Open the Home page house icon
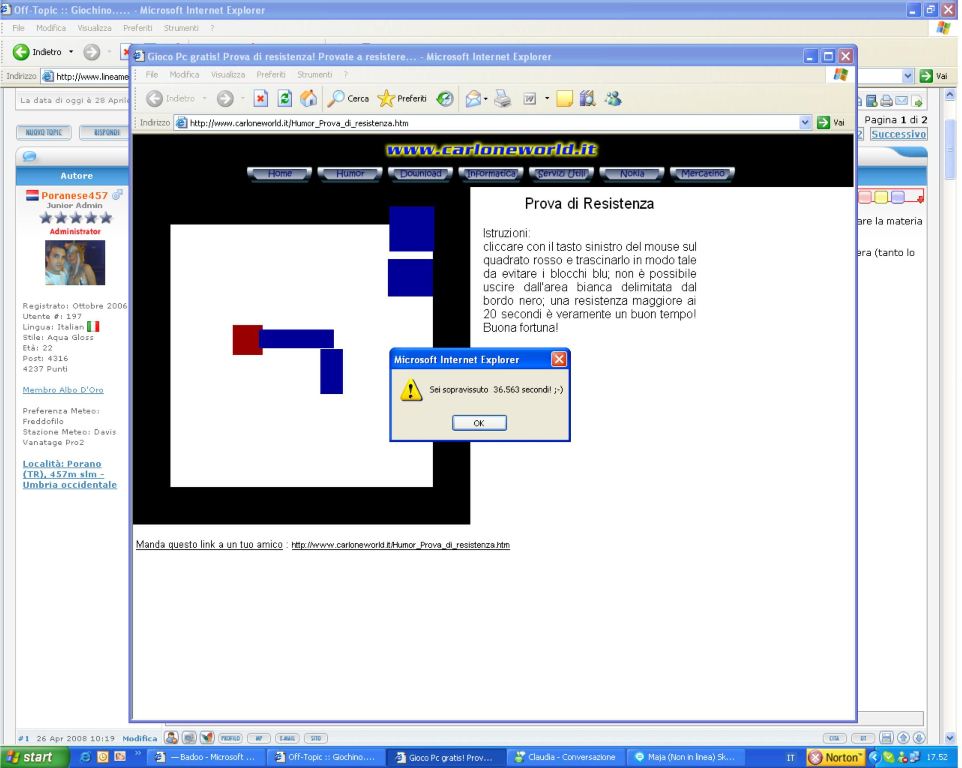 pyautogui.click(x=308, y=99)
